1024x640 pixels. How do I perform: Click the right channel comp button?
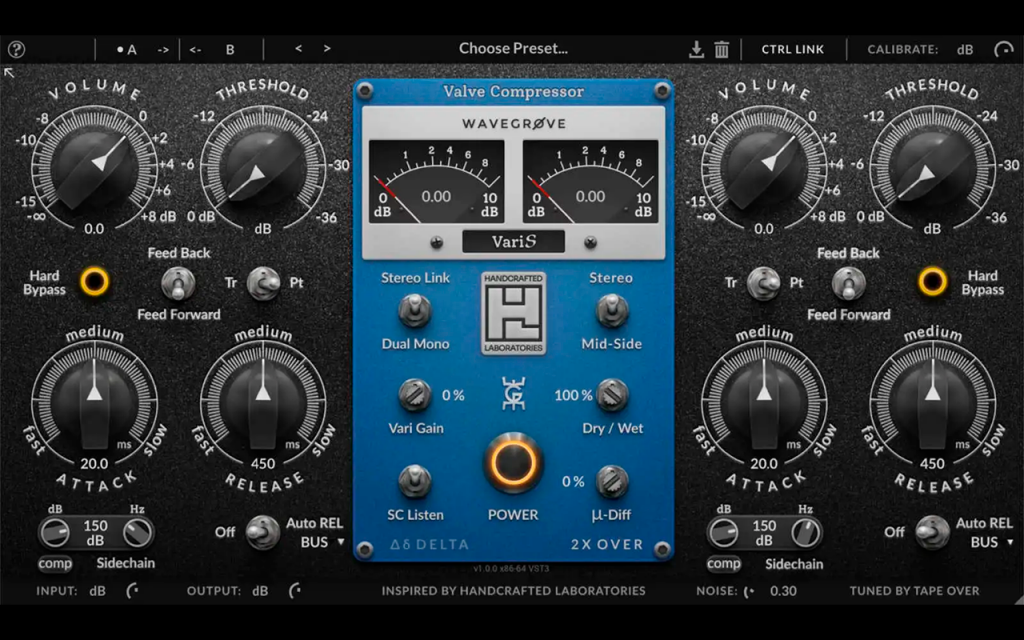coord(724,564)
